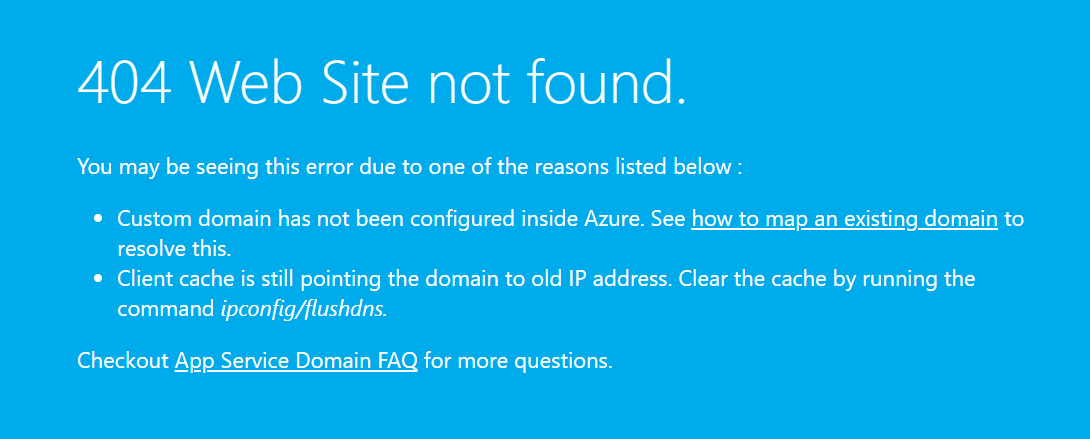Open the App Service Domain FAQ link

(296, 361)
